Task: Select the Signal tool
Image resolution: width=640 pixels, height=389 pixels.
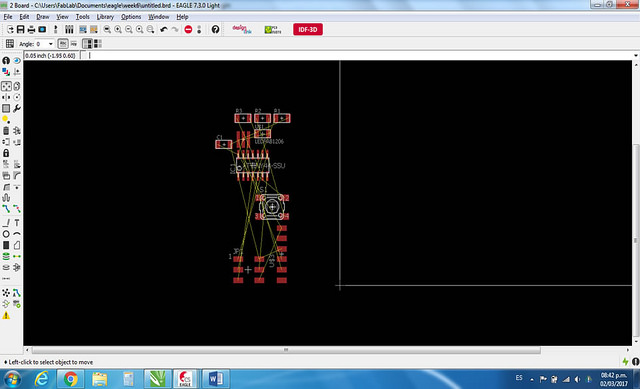Action: click(17, 256)
